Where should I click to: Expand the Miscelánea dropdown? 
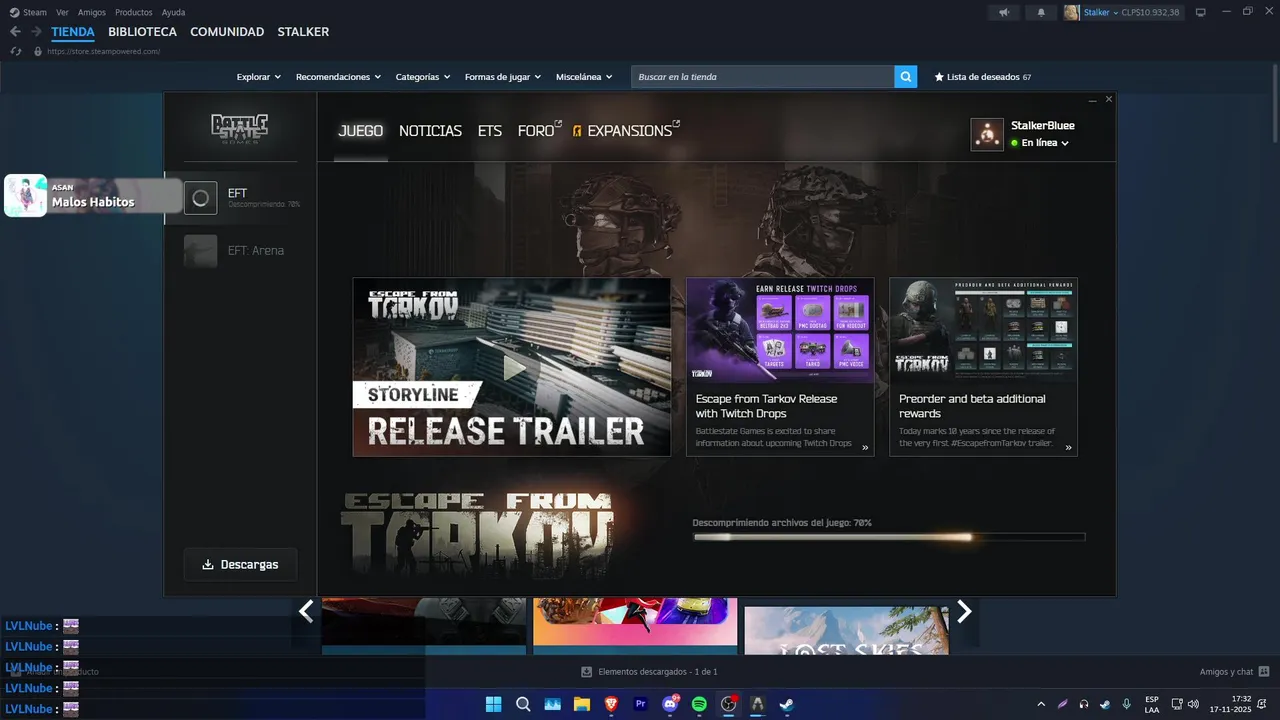pyautogui.click(x=584, y=77)
